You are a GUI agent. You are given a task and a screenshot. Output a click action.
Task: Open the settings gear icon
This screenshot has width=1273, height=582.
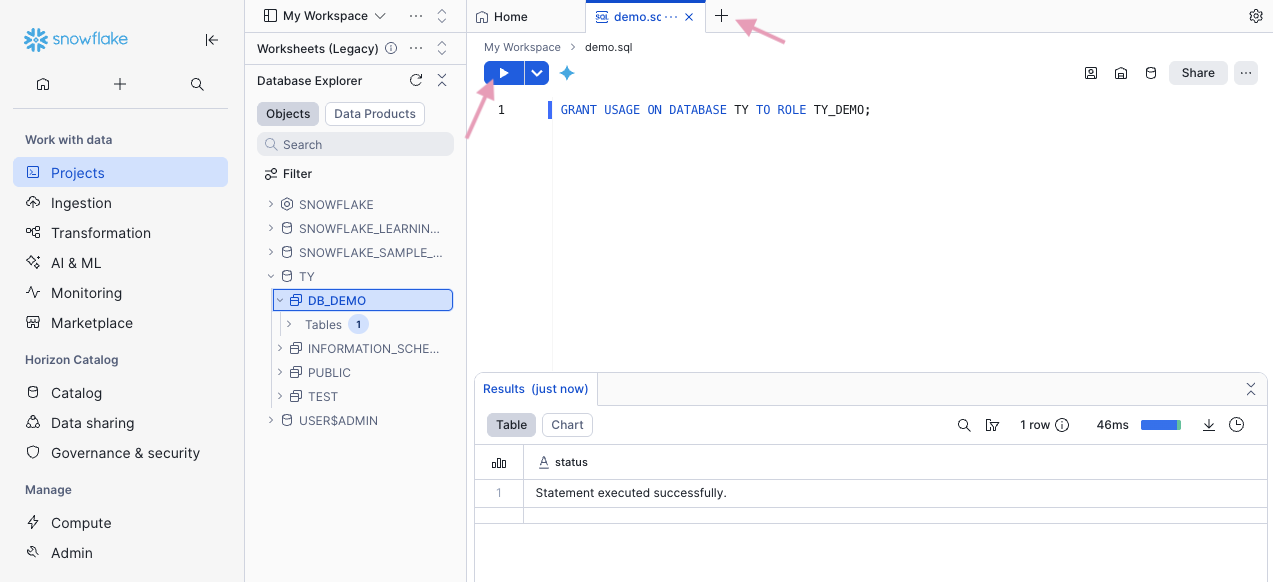1256,16
